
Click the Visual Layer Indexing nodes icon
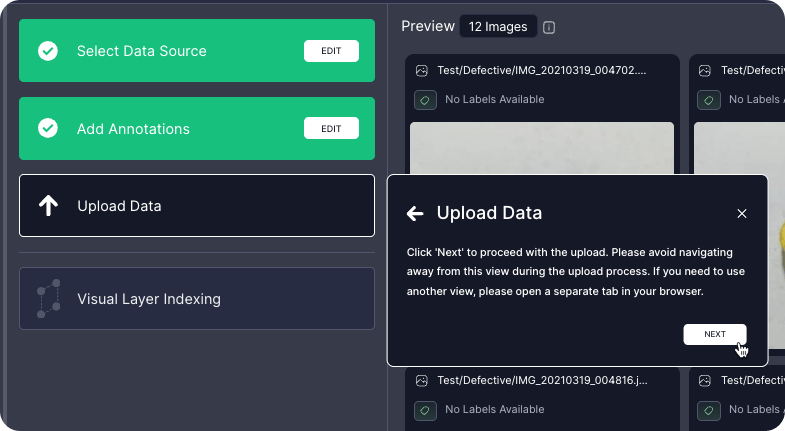tap(49, 298)
